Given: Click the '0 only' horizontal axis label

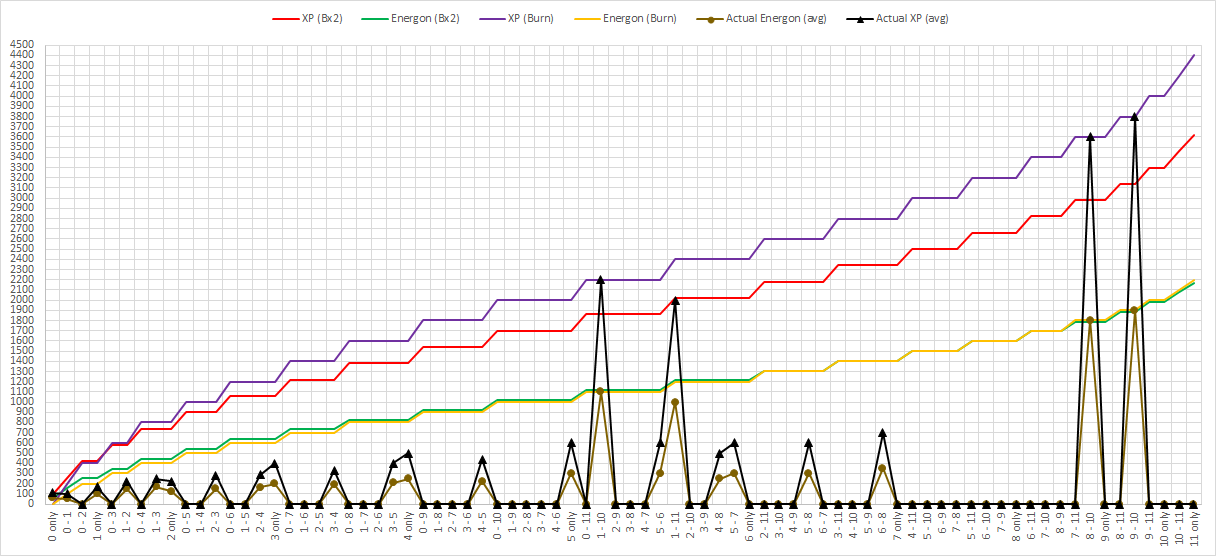Looking at the screenshot, I should tap(52, 524).
